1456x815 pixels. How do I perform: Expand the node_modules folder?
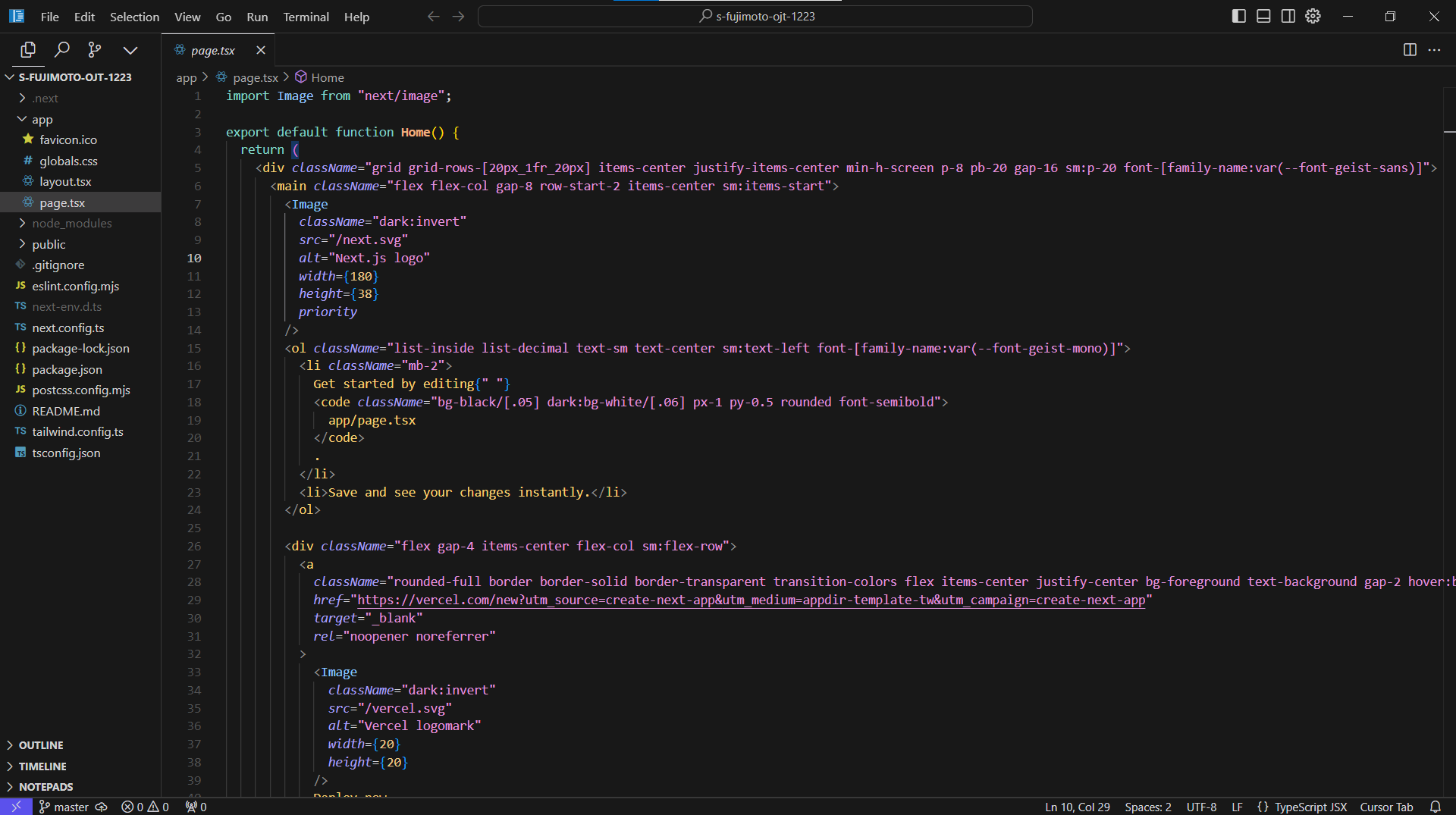[x=80, y=224]
